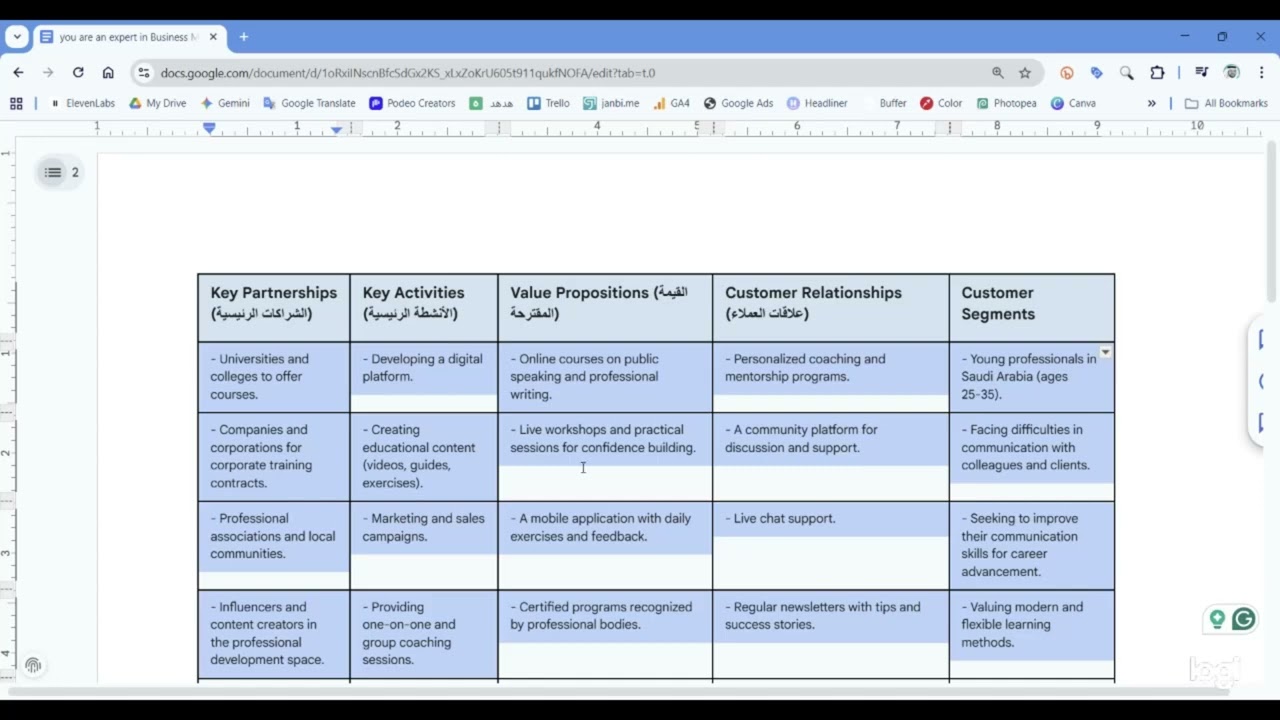
Task: Open the ElevenLabs bookmark
Action: [x=82, y=103]
